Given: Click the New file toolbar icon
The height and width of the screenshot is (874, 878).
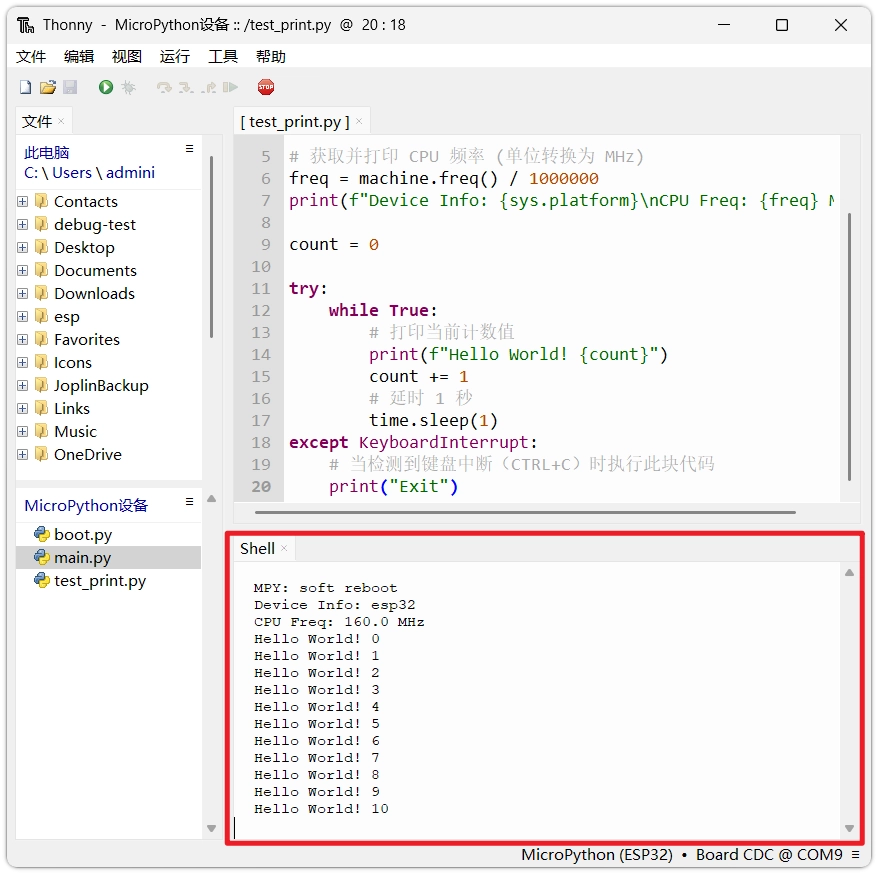Looking at the screenshot, I should [x=26, y=88].
